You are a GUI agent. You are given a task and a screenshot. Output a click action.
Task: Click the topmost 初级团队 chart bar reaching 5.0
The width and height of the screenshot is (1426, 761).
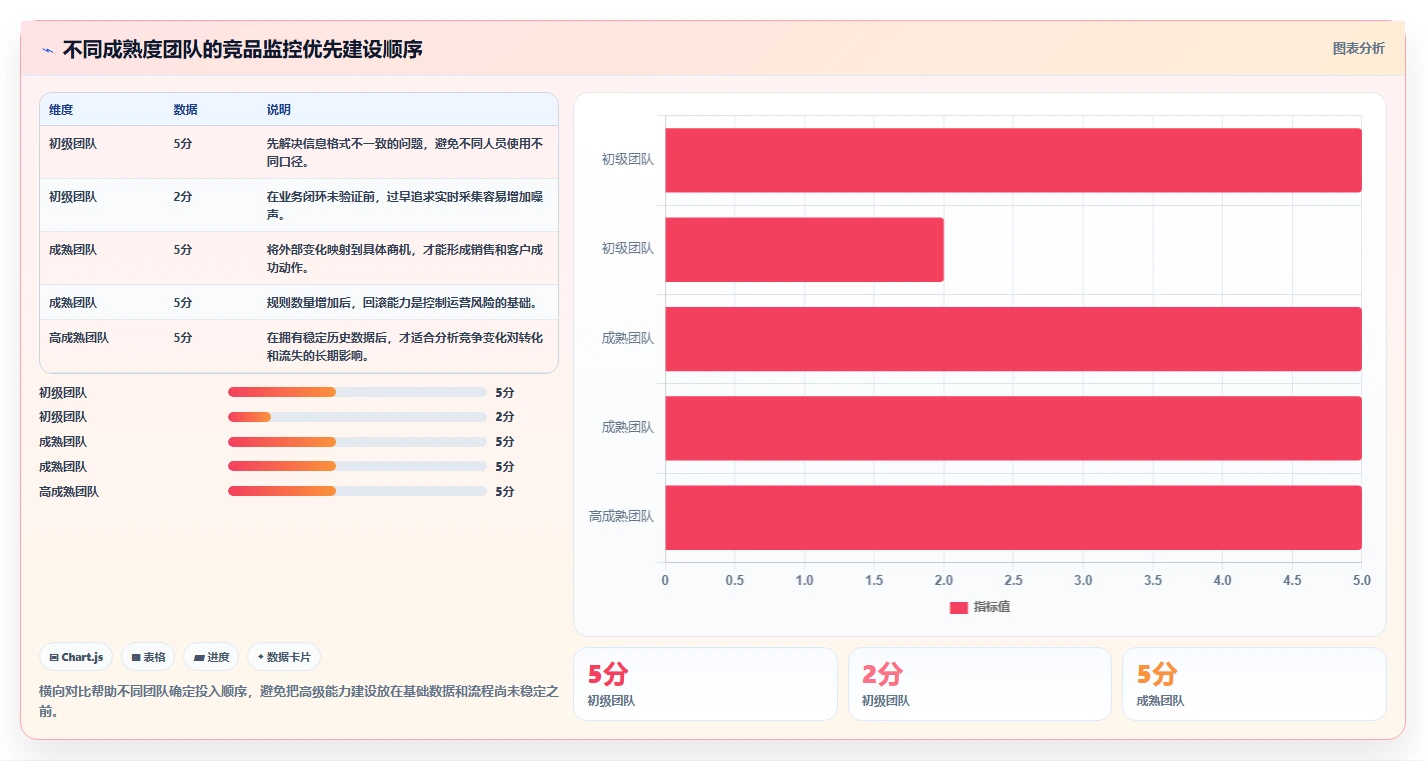[x=1013, y=160]
